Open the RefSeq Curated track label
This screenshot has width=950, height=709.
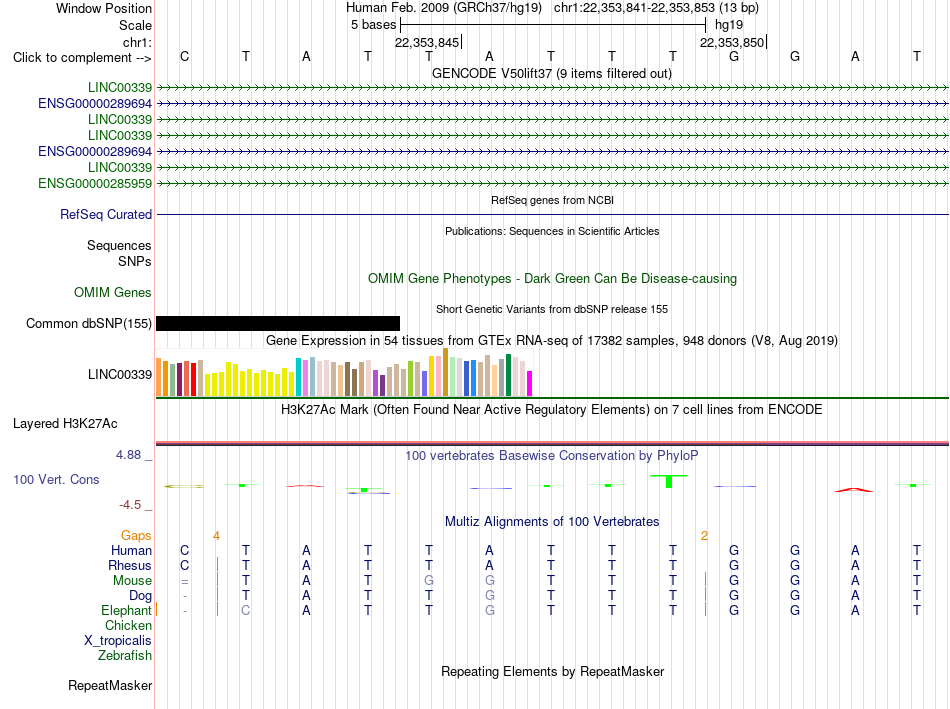106,215
